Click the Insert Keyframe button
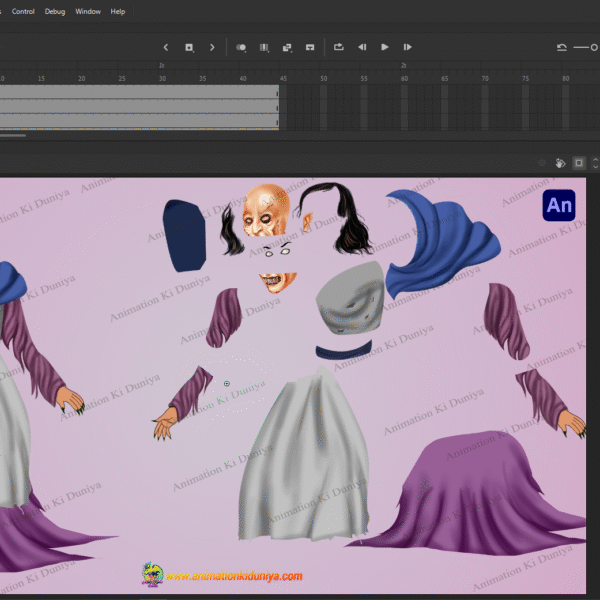The width and height of the screenshot is (600, 600). 189,47
